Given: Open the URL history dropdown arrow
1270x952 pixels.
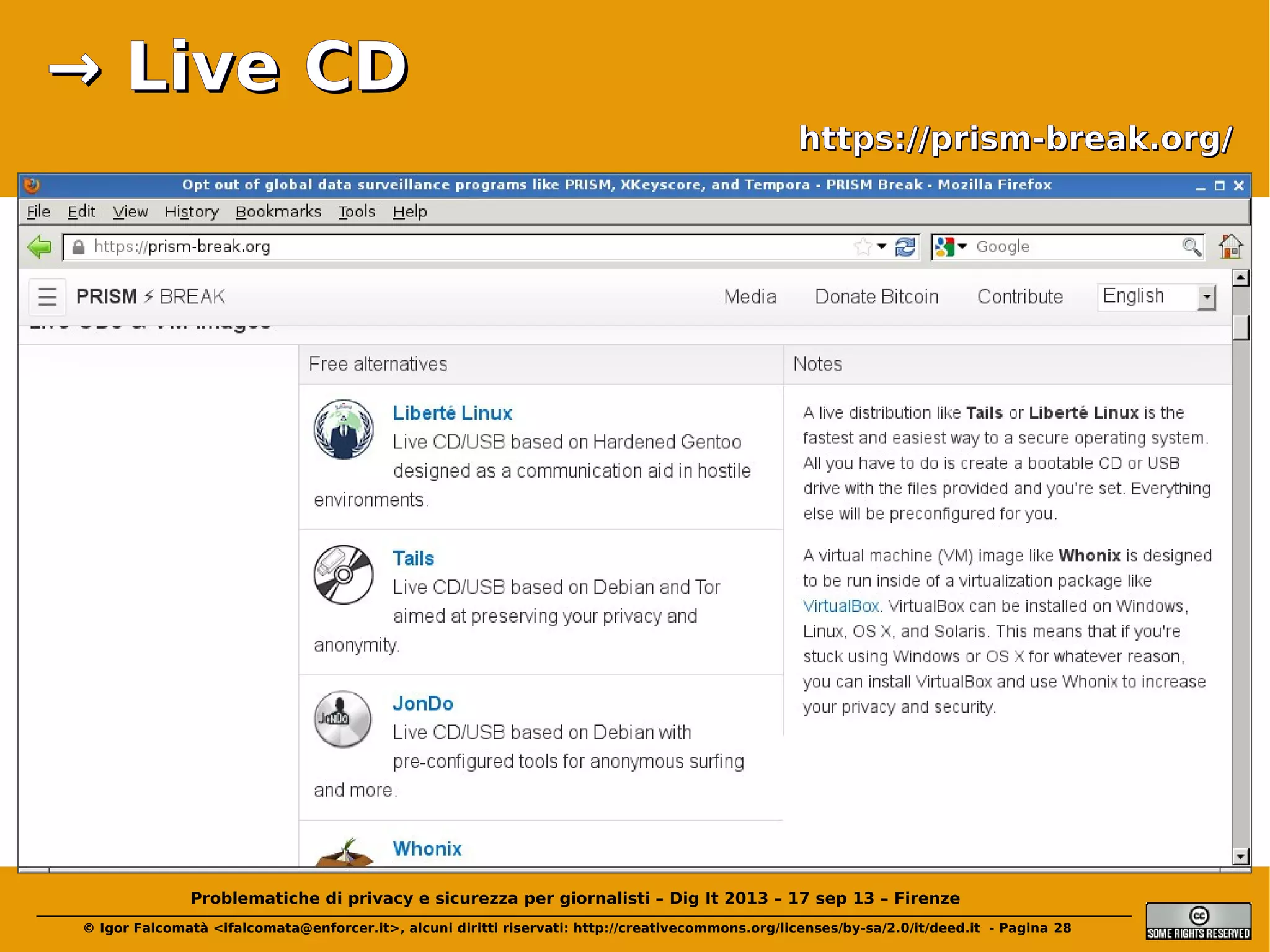Looking at the screenshot, I should click(x=882, y=247).
